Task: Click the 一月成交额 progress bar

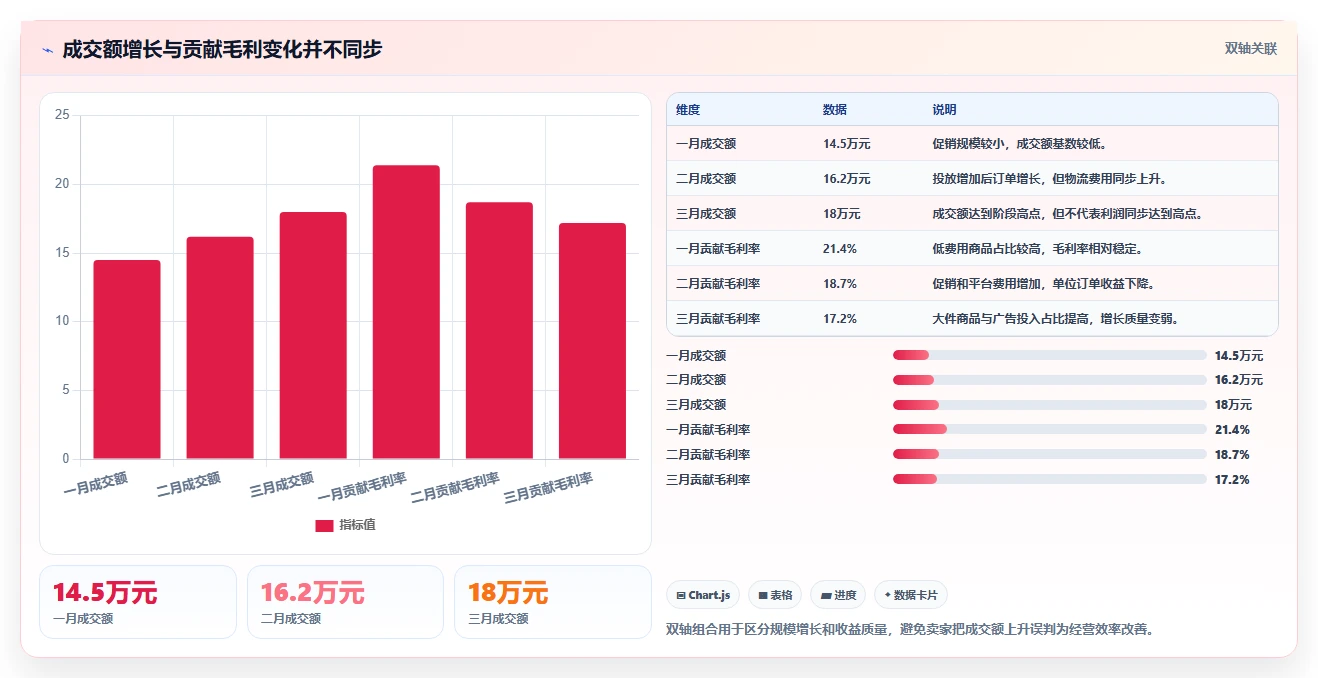Action: (1050, 355)
